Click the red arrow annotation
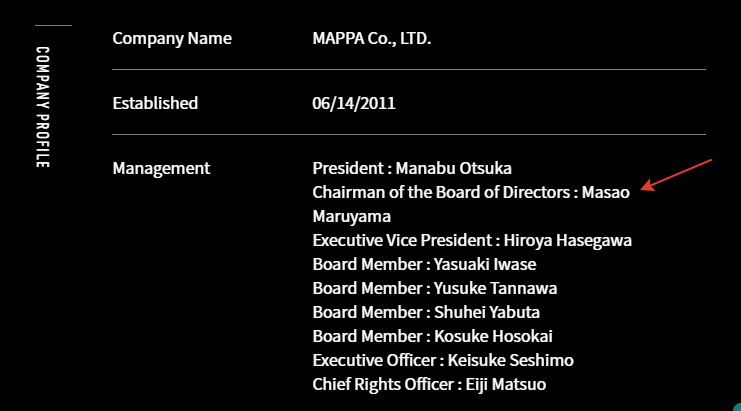This screenshot has height=411, width=741. (677, 174)
